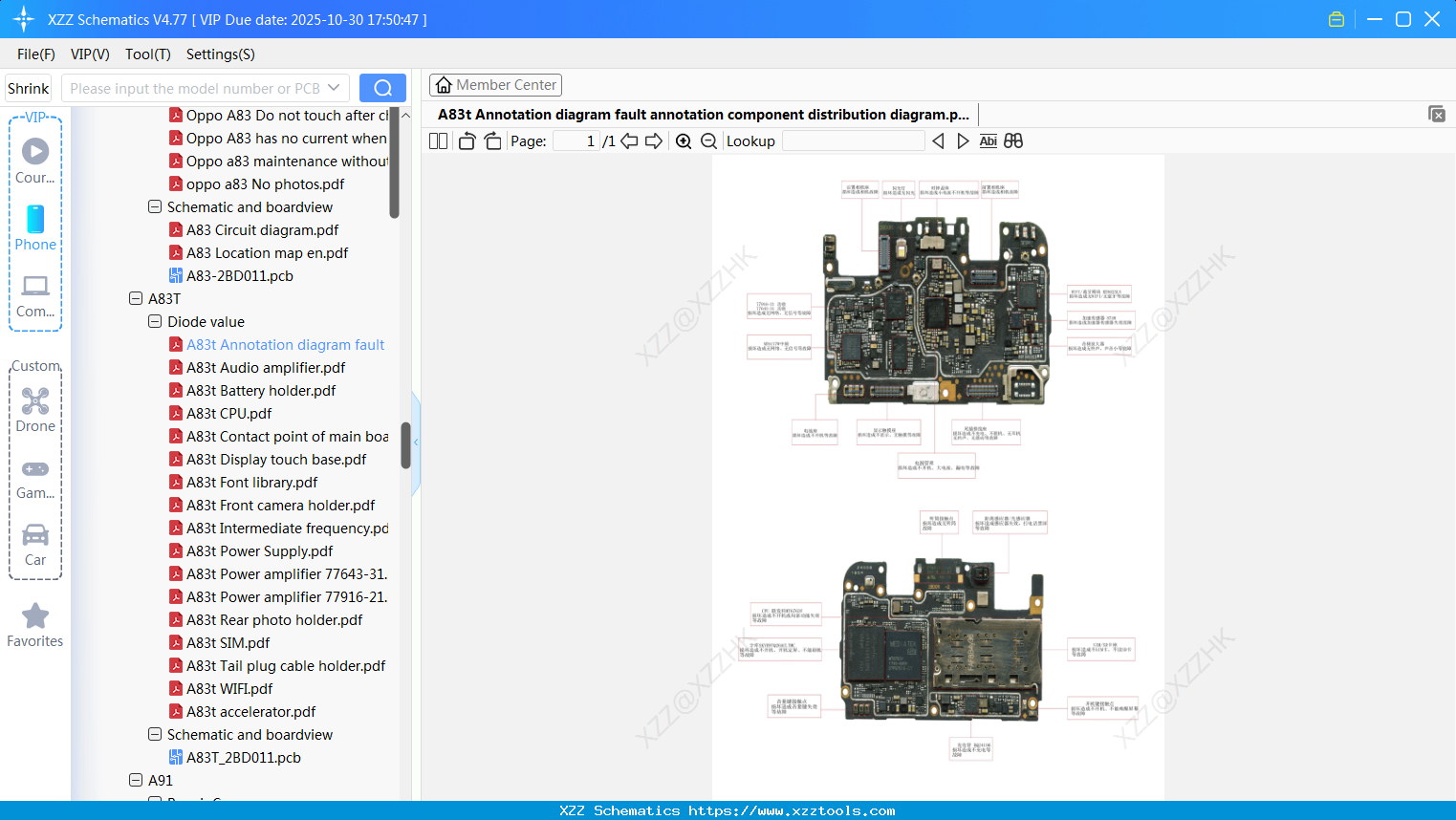Open the Favorites star panel

(35, 623)
